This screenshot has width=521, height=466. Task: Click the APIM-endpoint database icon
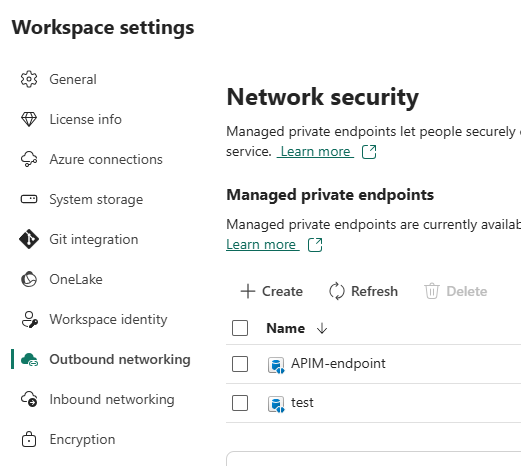point(276,365)
